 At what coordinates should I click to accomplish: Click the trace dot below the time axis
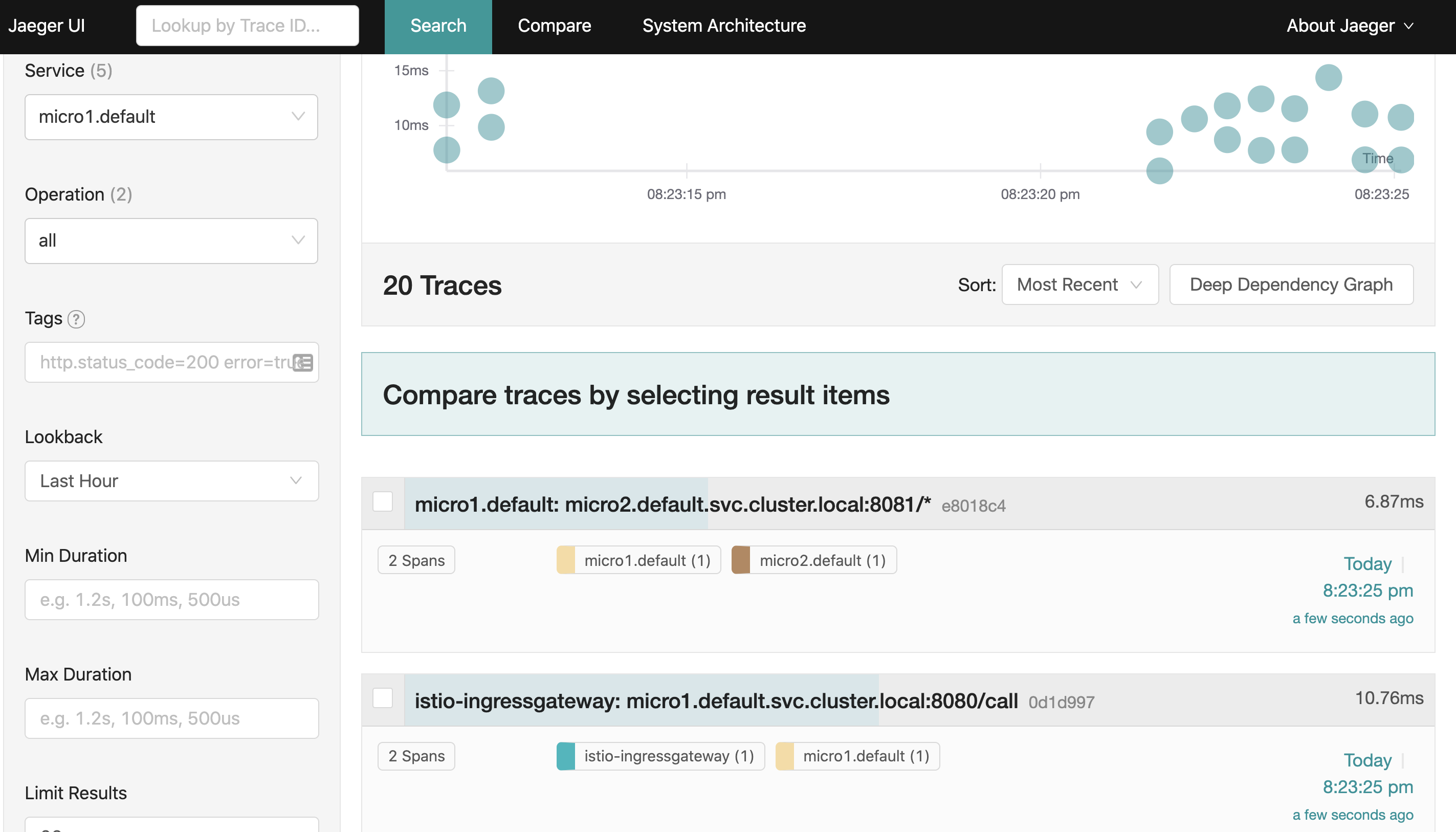(x=1159, y=171)
